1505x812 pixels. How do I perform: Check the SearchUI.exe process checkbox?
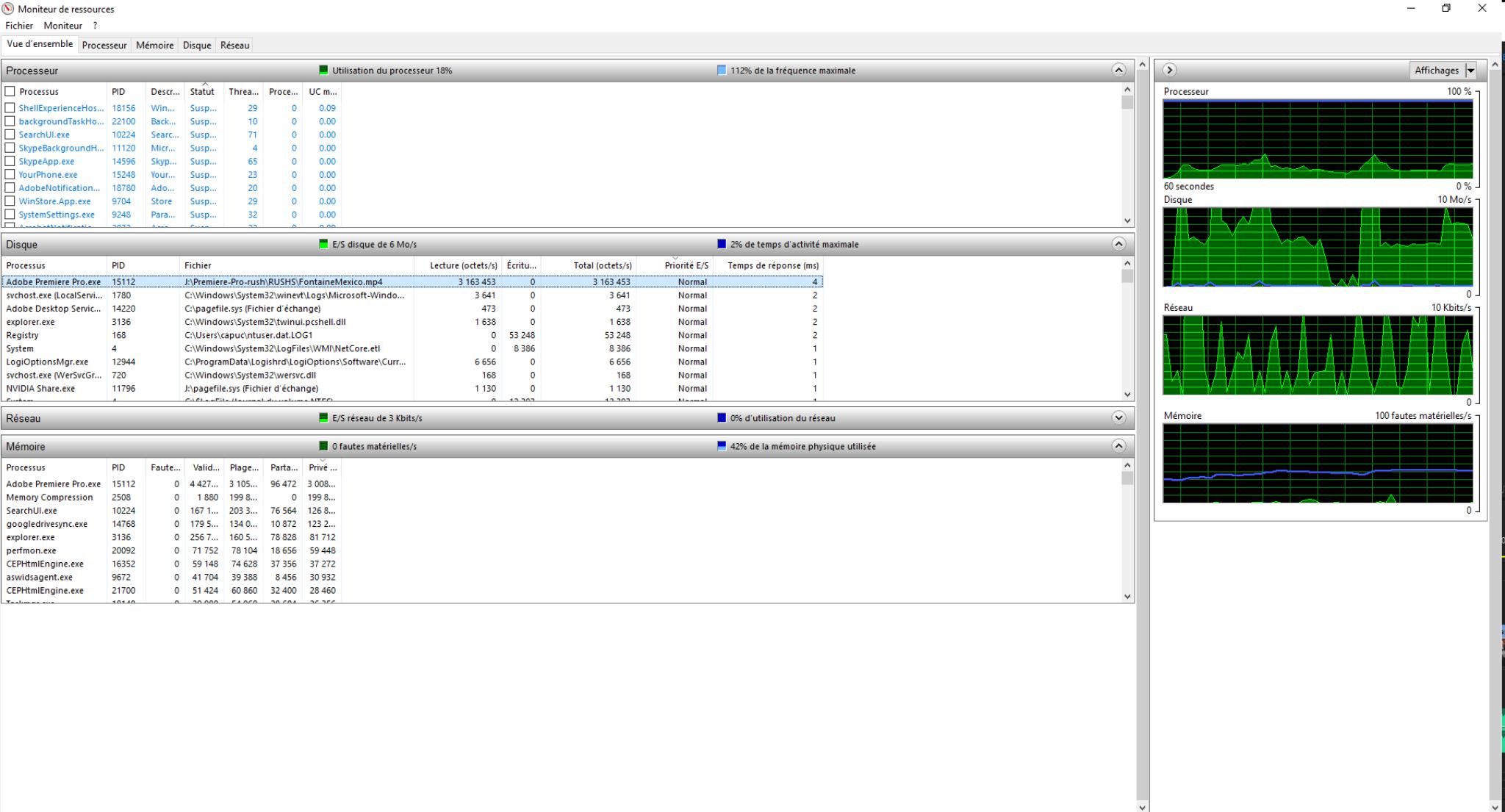[10, 134]
